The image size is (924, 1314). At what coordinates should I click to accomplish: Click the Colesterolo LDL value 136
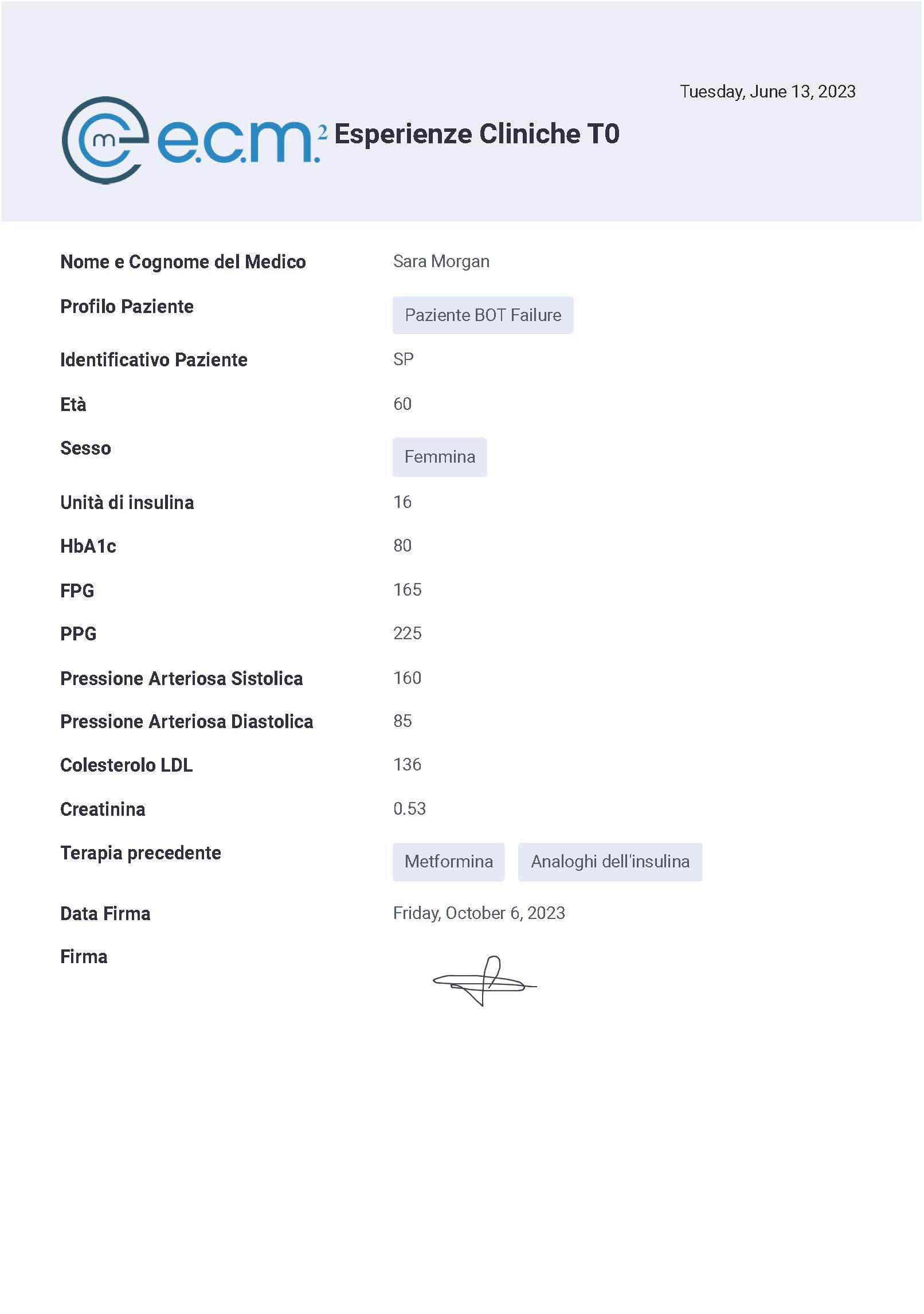[408, 765]
